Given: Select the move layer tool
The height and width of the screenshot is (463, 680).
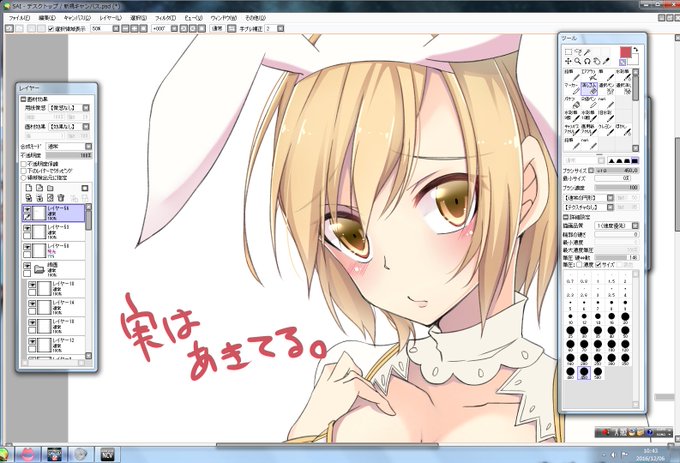Looking at the screenshot, I should 568,62.
